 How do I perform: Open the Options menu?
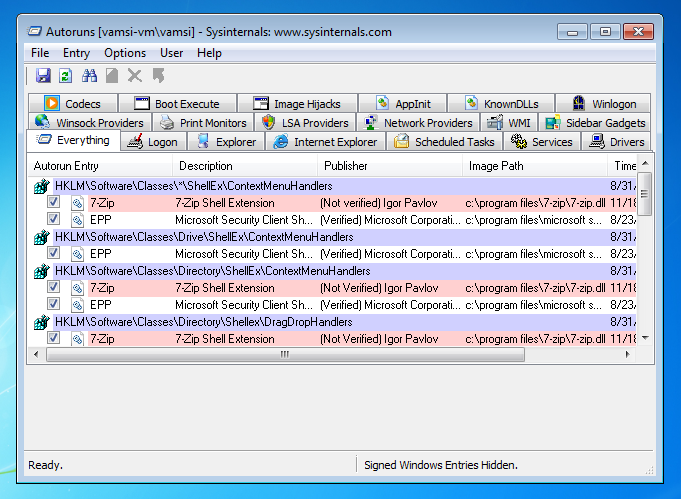125,53
